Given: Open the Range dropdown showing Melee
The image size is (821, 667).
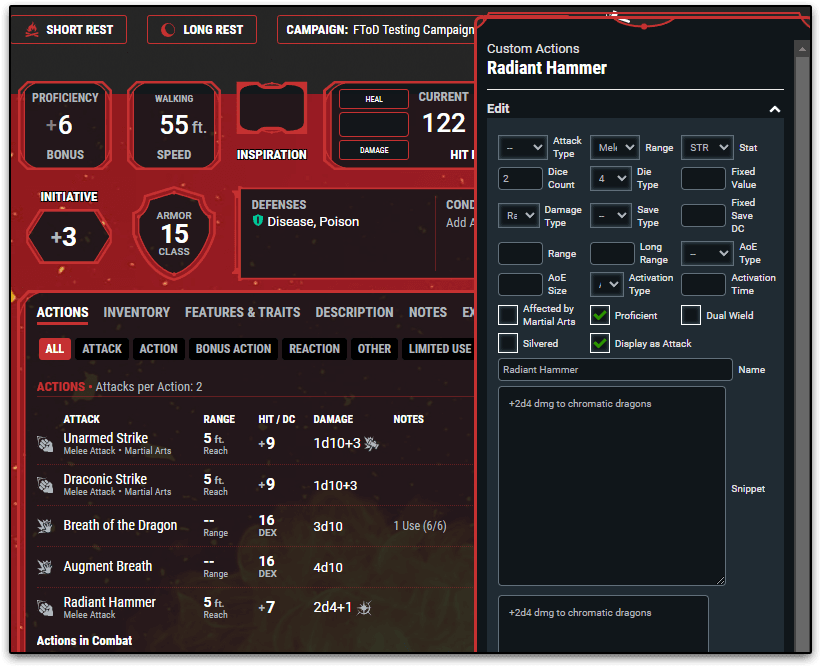Looking at the screenshot, I should pos(614,148).
